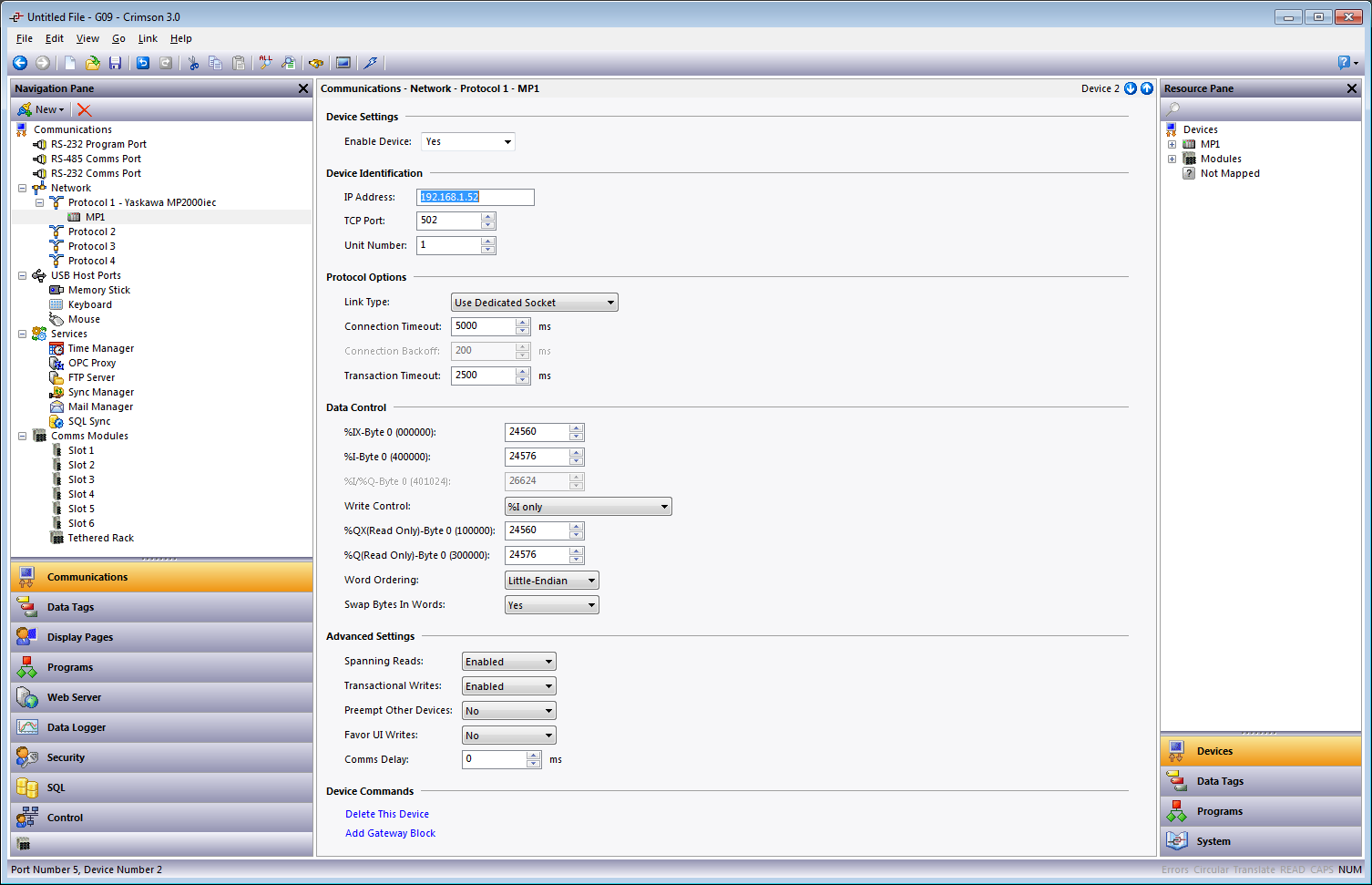Open the Word Ordering dropdown
This screenshot has height=885, width=1372.
point(552,581)
